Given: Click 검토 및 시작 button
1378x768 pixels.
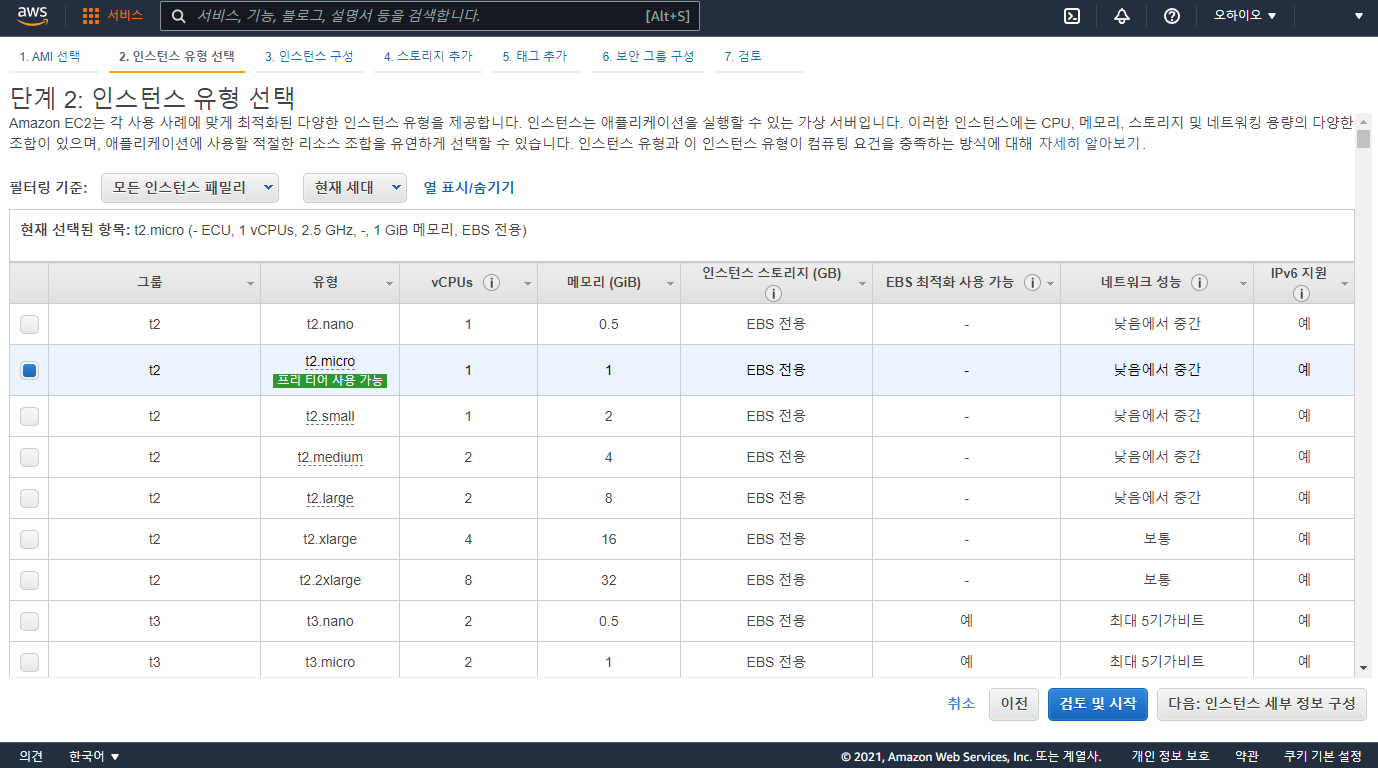Looking at the screenshot, I should [1098, 704].
